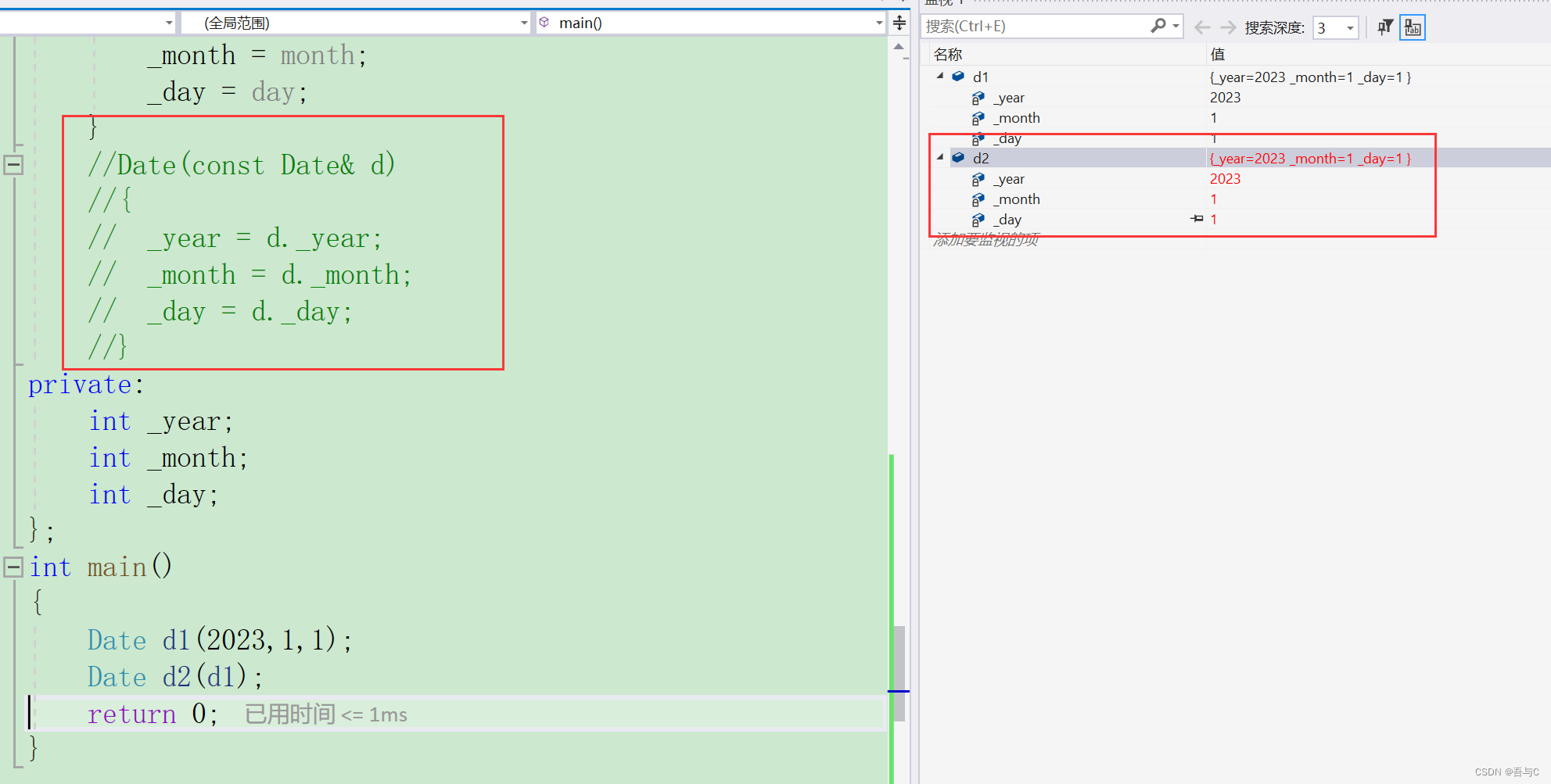The width and height of the screenshot is (1551, 784).
Task: Click the d2 object cube icon
Action: (958, 158)
